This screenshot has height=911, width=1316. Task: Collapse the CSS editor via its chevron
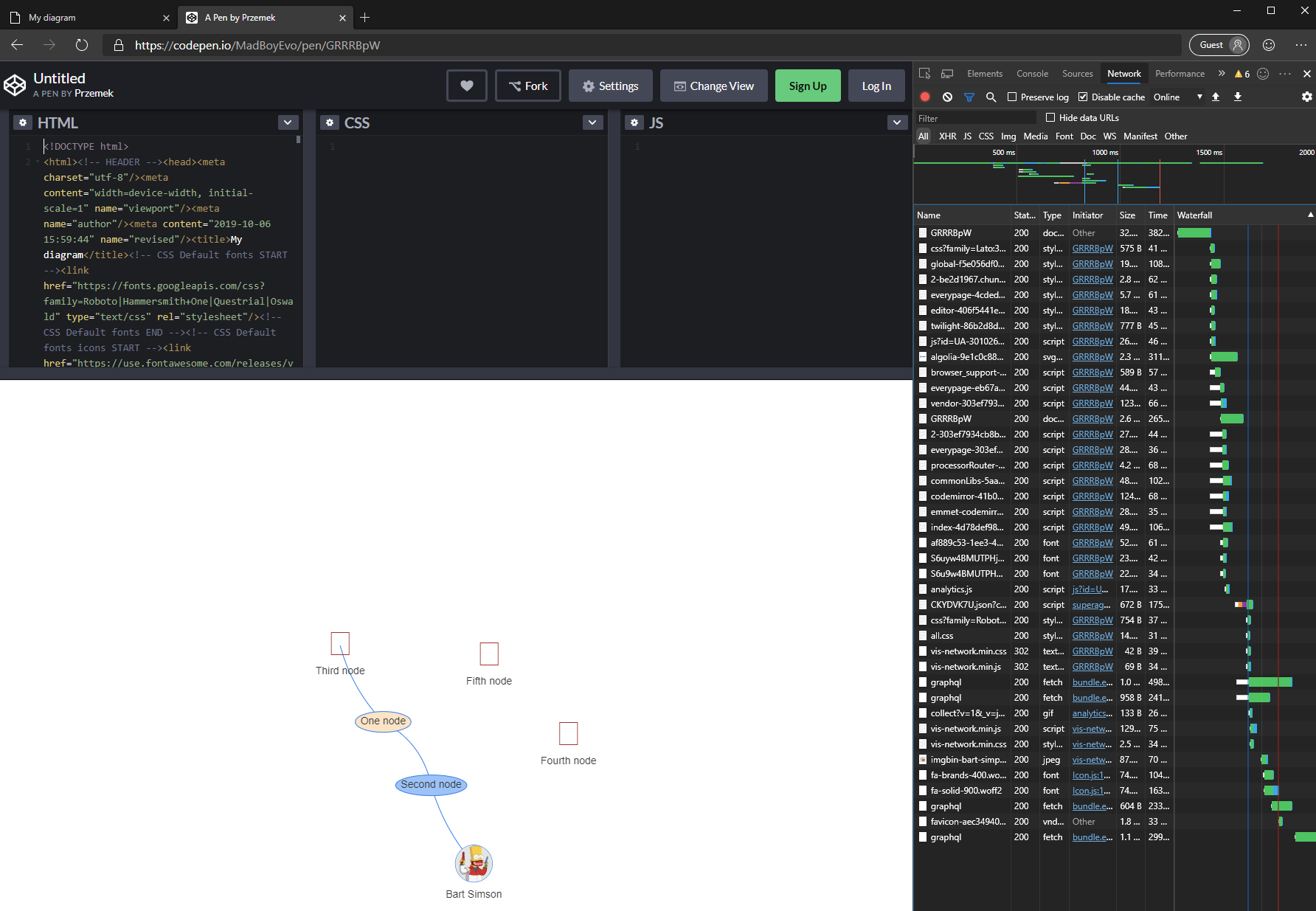point(592,122)
